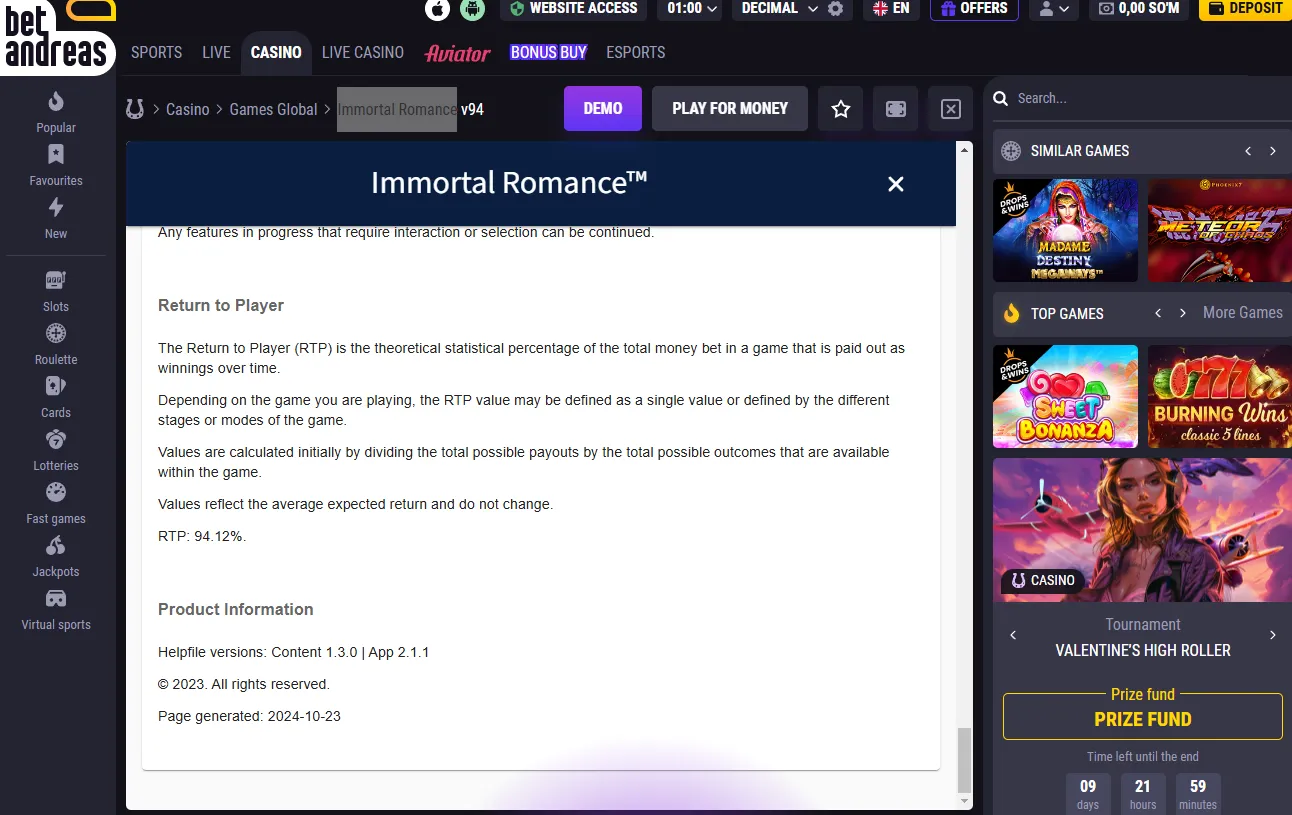The image size is (1292, 815).
Task: Click the Bet Andreas logo
Action: (58, 37)
